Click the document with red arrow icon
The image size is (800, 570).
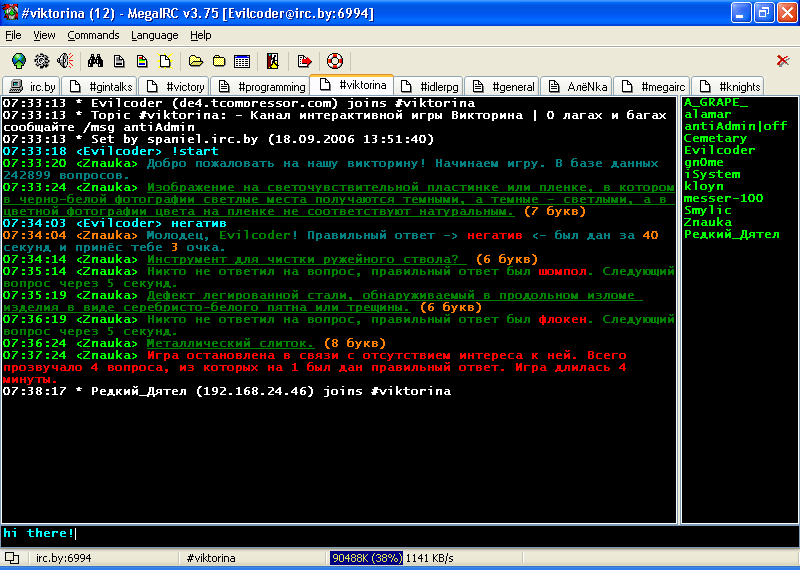tap(304, 61)
